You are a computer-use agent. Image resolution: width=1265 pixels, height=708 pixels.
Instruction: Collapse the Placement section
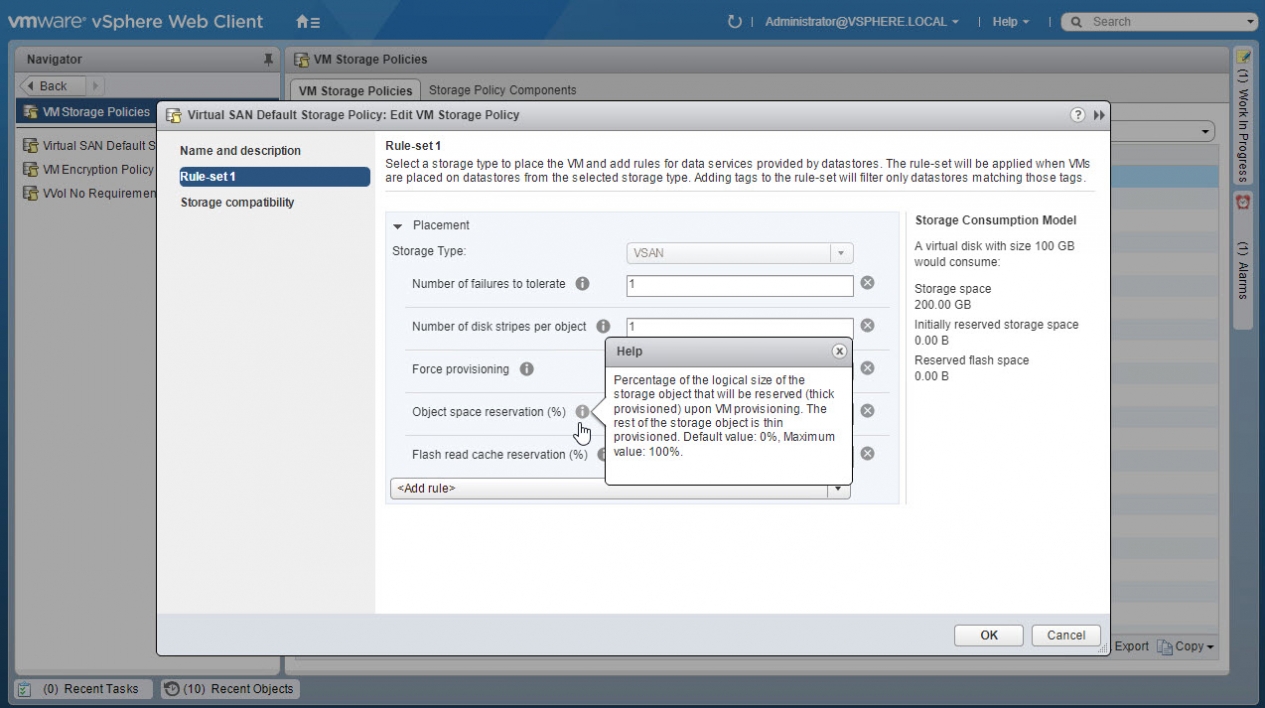click(398, 226)
